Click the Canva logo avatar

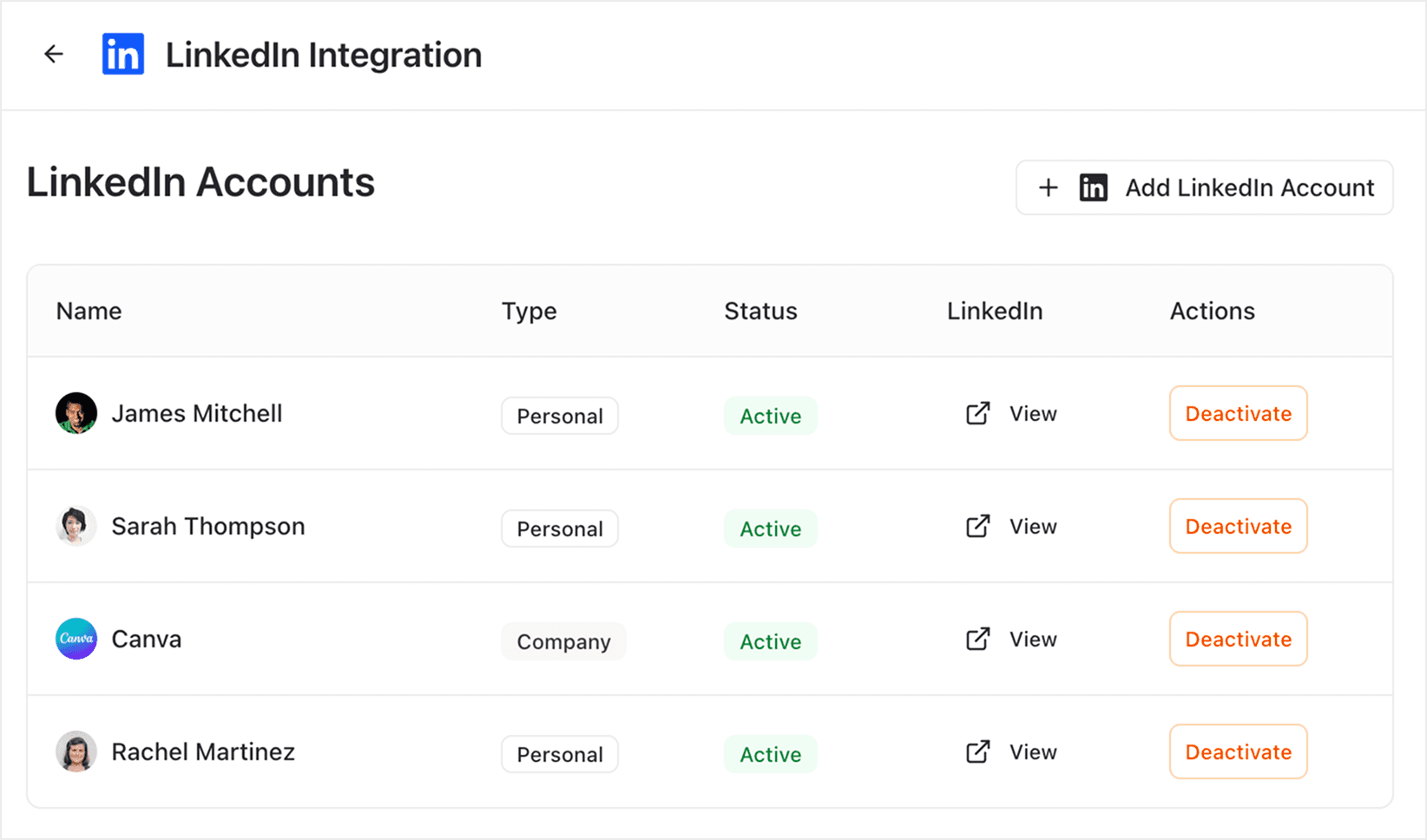(76, 639)
